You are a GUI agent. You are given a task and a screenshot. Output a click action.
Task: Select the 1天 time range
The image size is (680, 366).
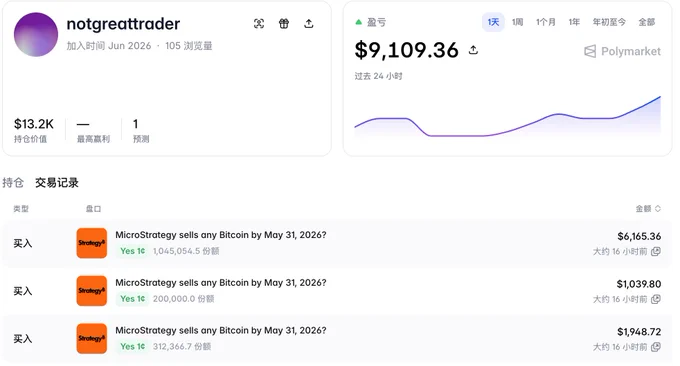(x=493, y=22)
